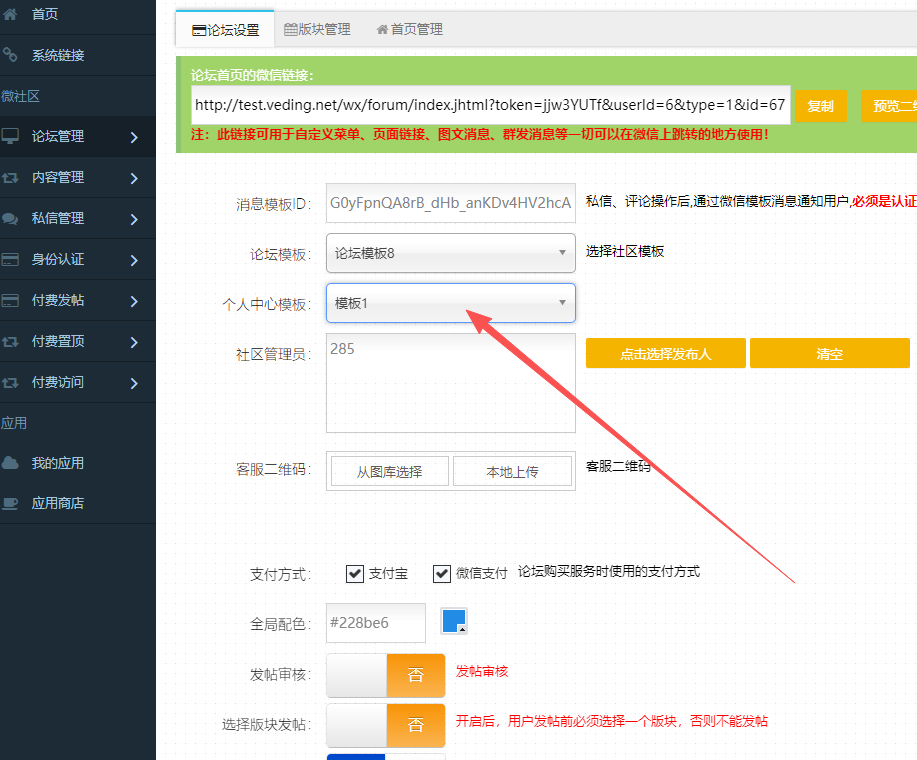The width and height of the screenshot is (917, 760).
Task: Click the home icon beside 首页
Action: coord(10,14)
